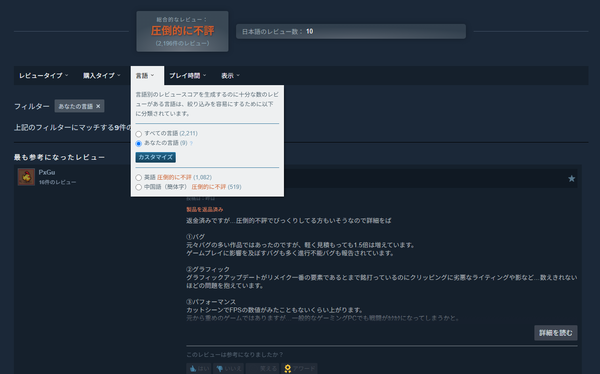Open the PxGu profile name link
The image size is (600, 374).
(x=47, y=172)
